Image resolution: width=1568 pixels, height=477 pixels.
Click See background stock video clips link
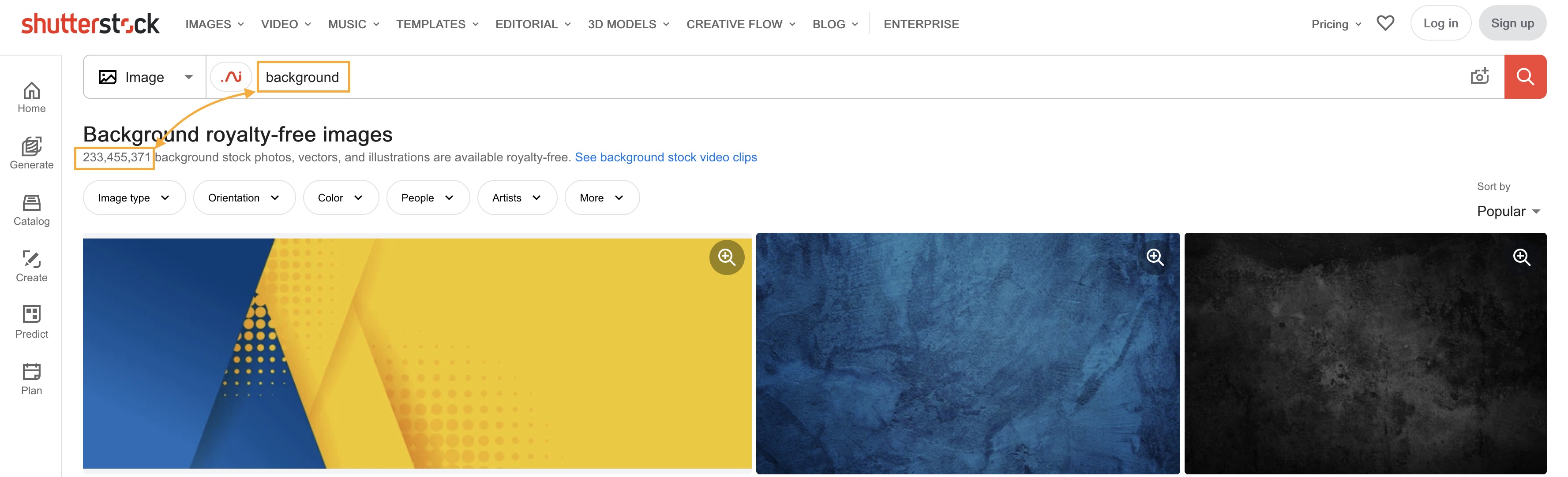(x=666, y=157)
